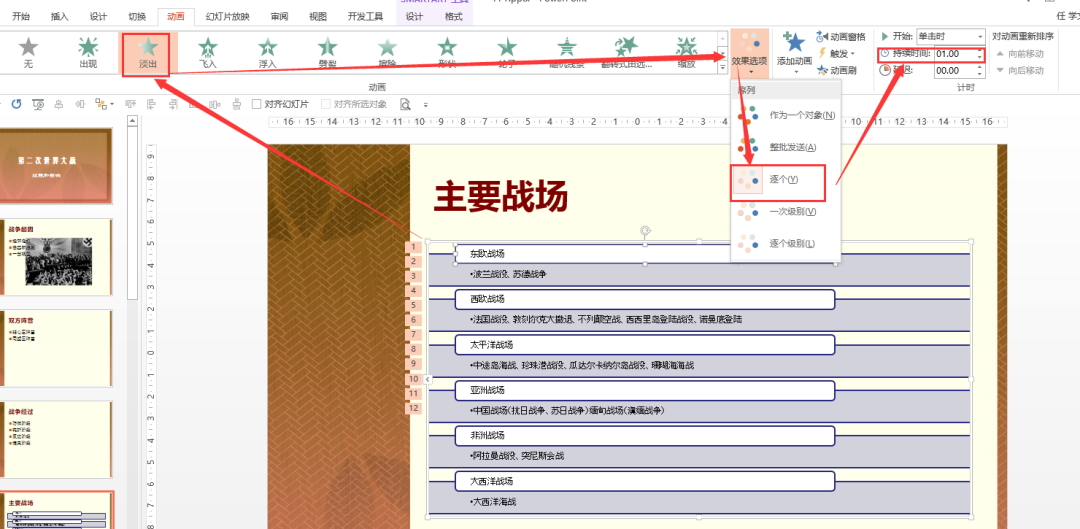The image size is (1080, 529).
Task: Click the slide panel scrollbar up arrow
Action: tap(132, 120)
